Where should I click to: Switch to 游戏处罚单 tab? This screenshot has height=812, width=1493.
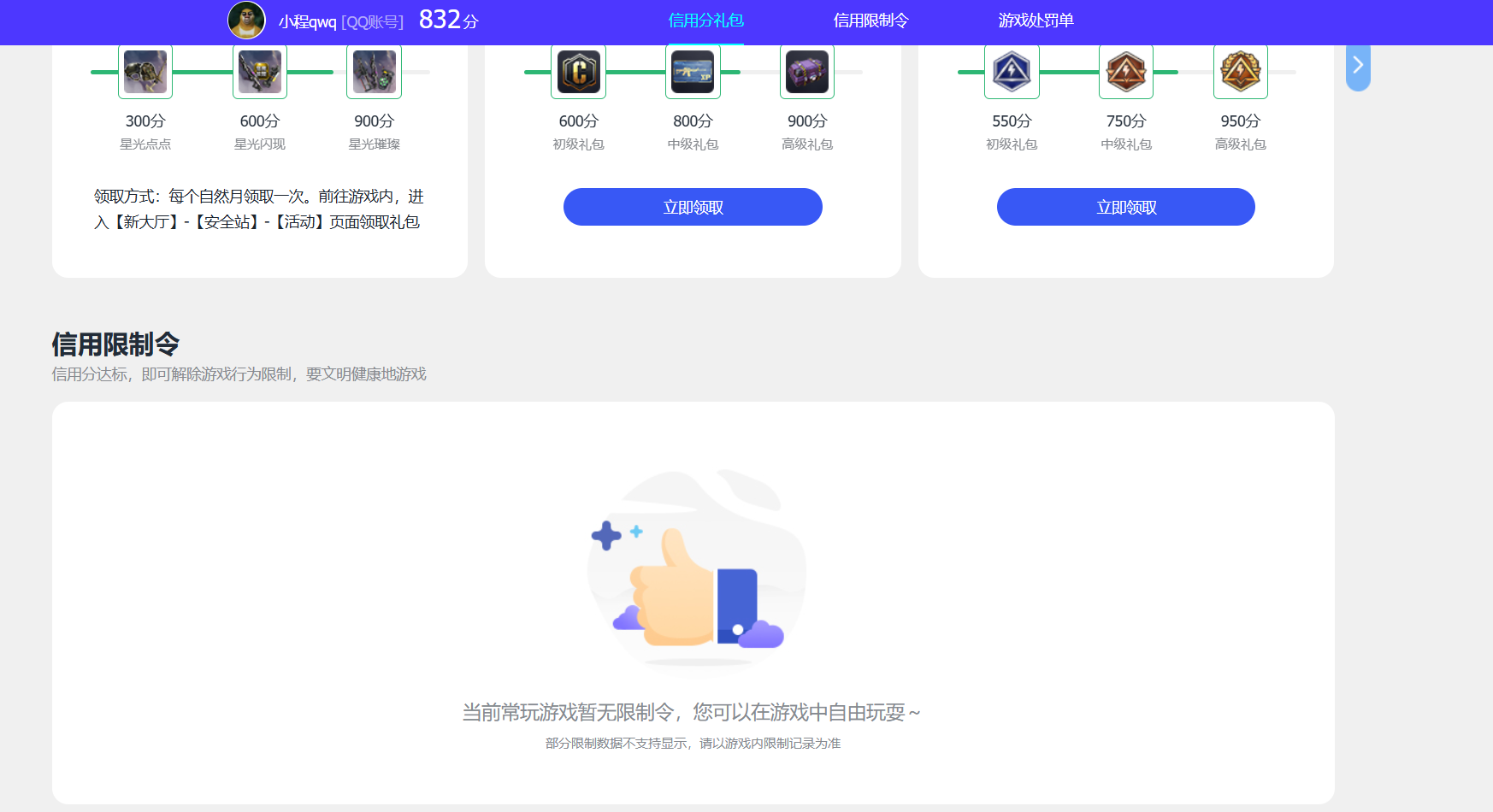pyautogui.click(x=1036, y=21)
